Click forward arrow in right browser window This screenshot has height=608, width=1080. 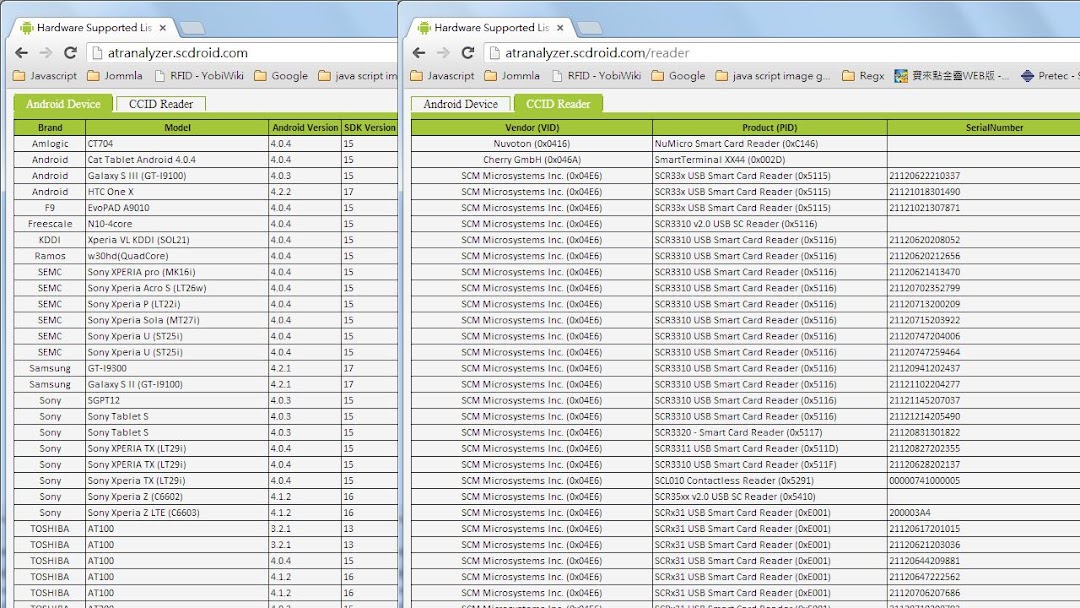443,53
